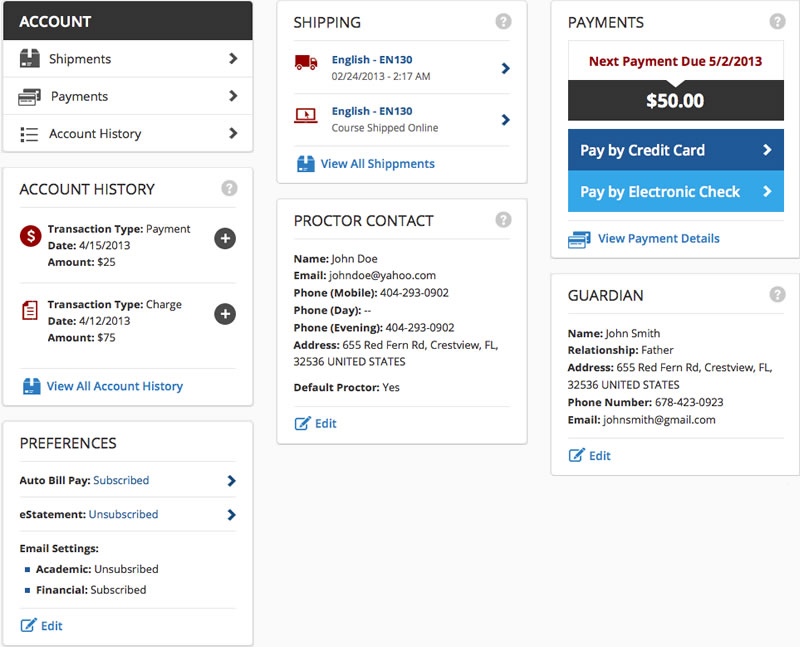Expand the 4/12/2013 Charge transaction details

pos(225,314)
